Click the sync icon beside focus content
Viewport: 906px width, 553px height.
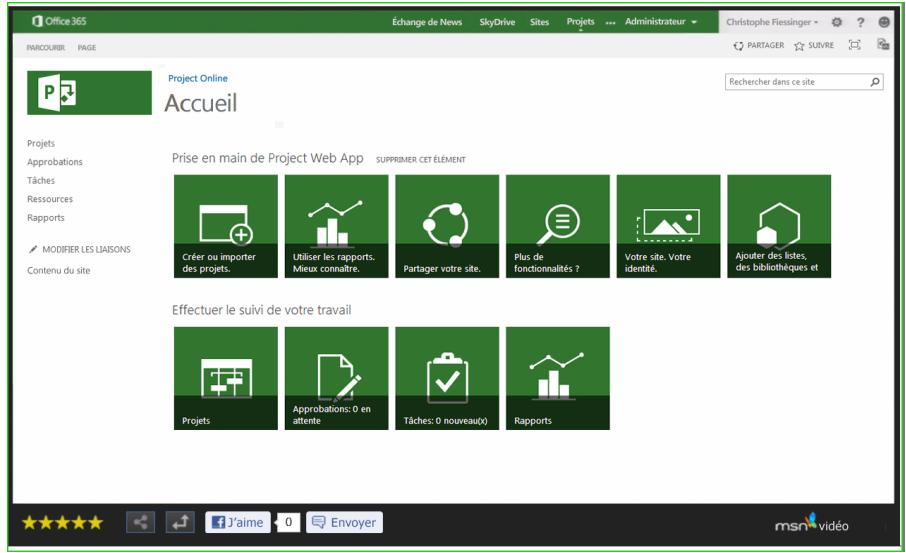pyautogui.click(x=883, y=44)
